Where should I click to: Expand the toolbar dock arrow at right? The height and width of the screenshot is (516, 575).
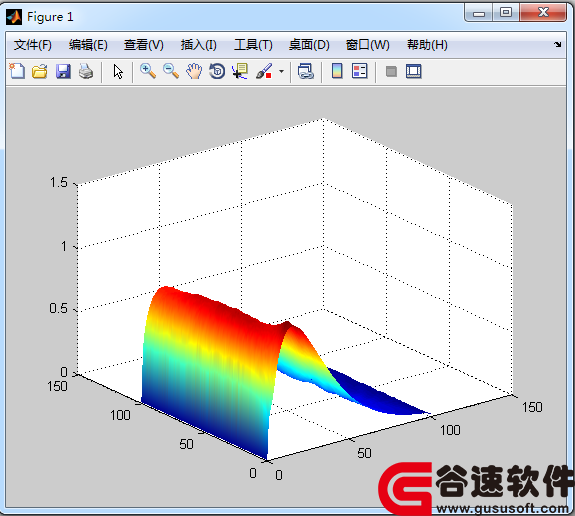pos(557,44)
